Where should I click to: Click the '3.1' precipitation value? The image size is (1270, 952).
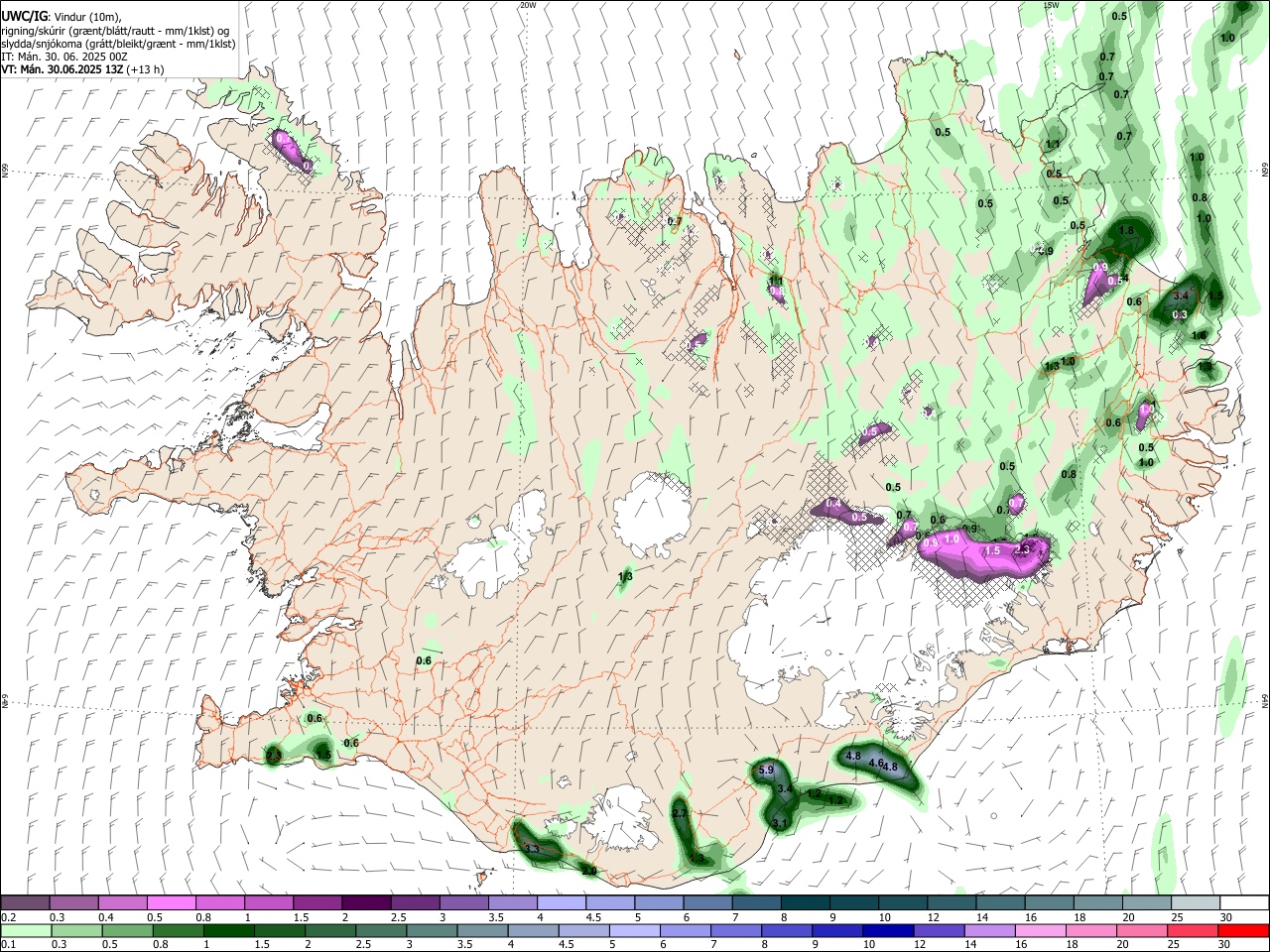[x=780, y=823]
